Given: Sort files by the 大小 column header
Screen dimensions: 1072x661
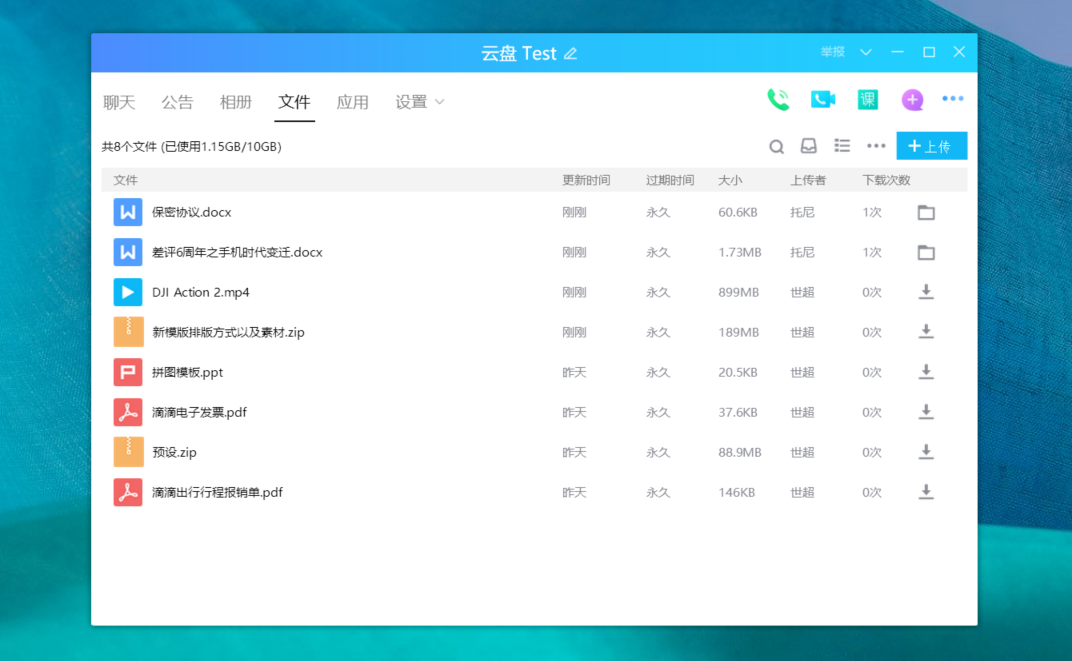Looking at the screenshot, I should (x=730, y=180).
